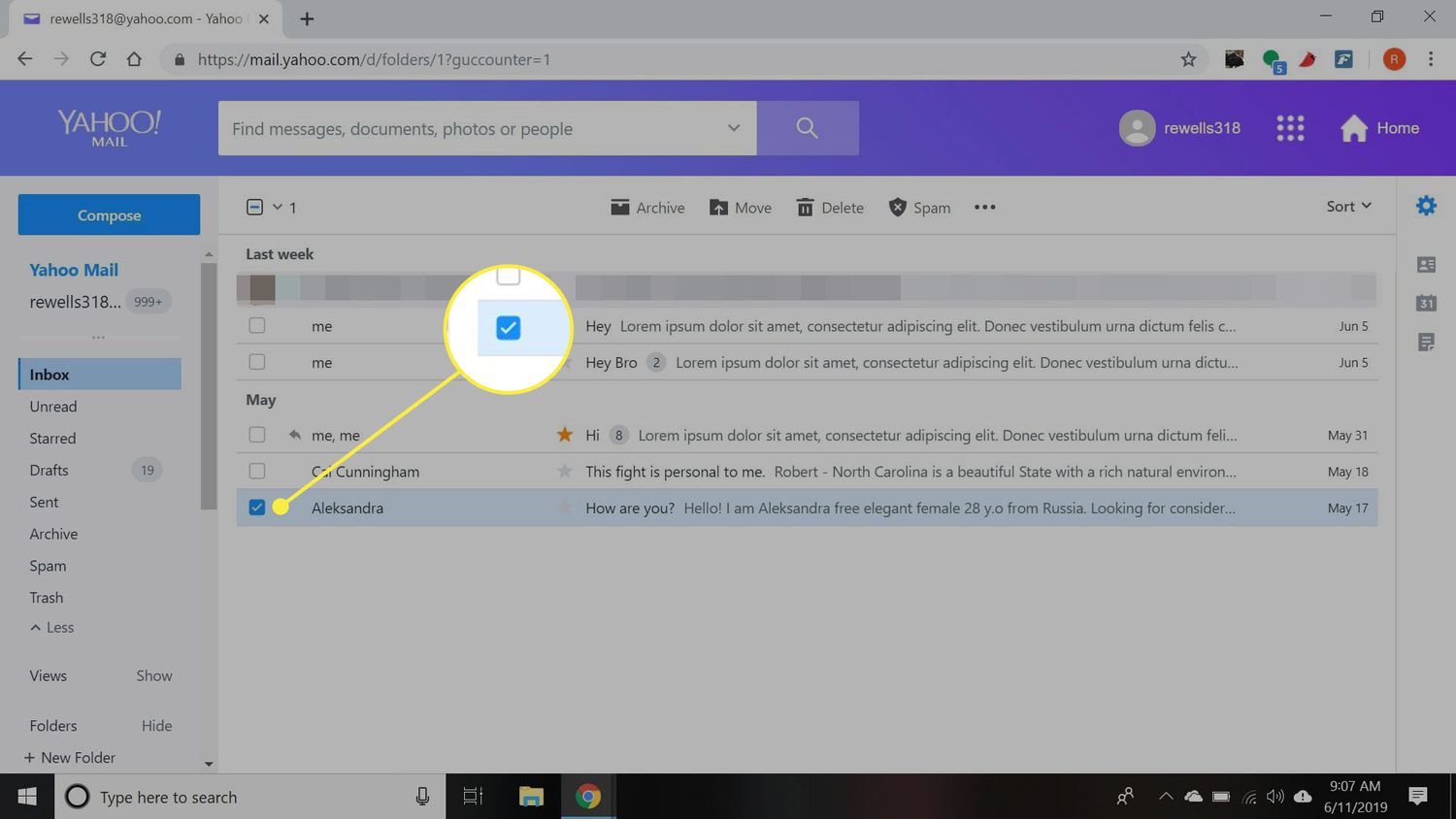The height and width of the screenshot is (819, 1456).
Task: Open the Archive folder in the sidebar
Action: 53,535
